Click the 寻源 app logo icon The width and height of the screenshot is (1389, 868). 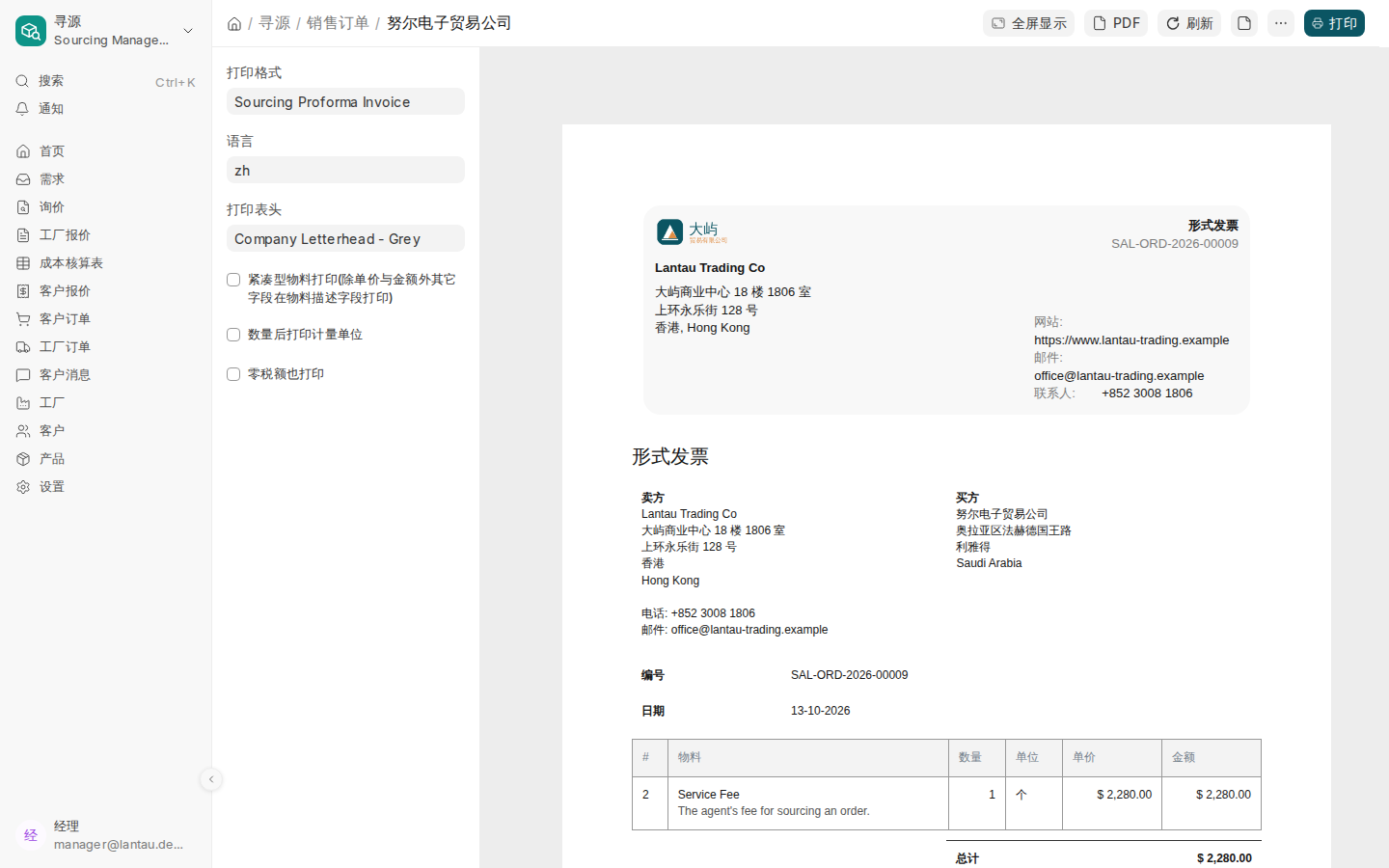(31, 31)
